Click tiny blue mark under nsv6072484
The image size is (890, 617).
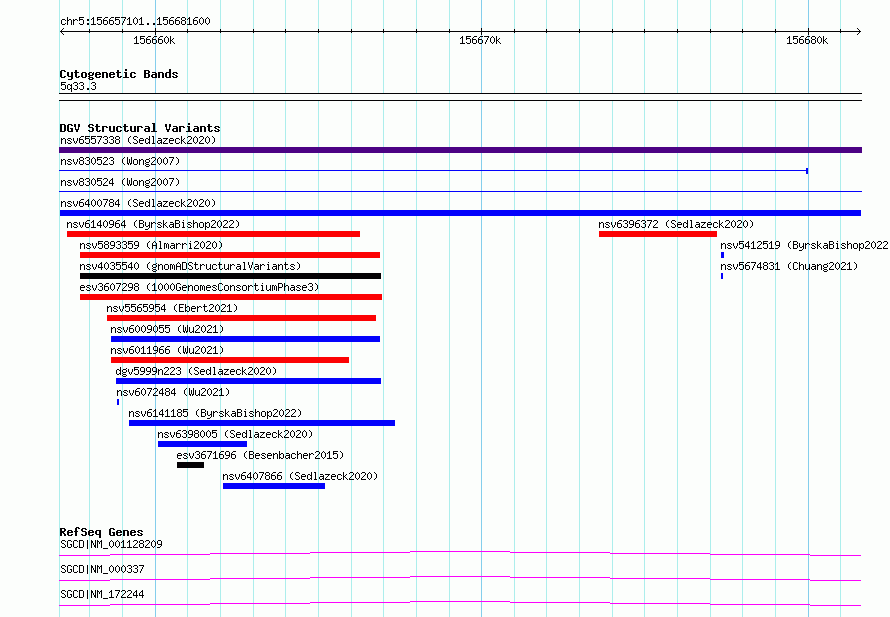point(118,402)
